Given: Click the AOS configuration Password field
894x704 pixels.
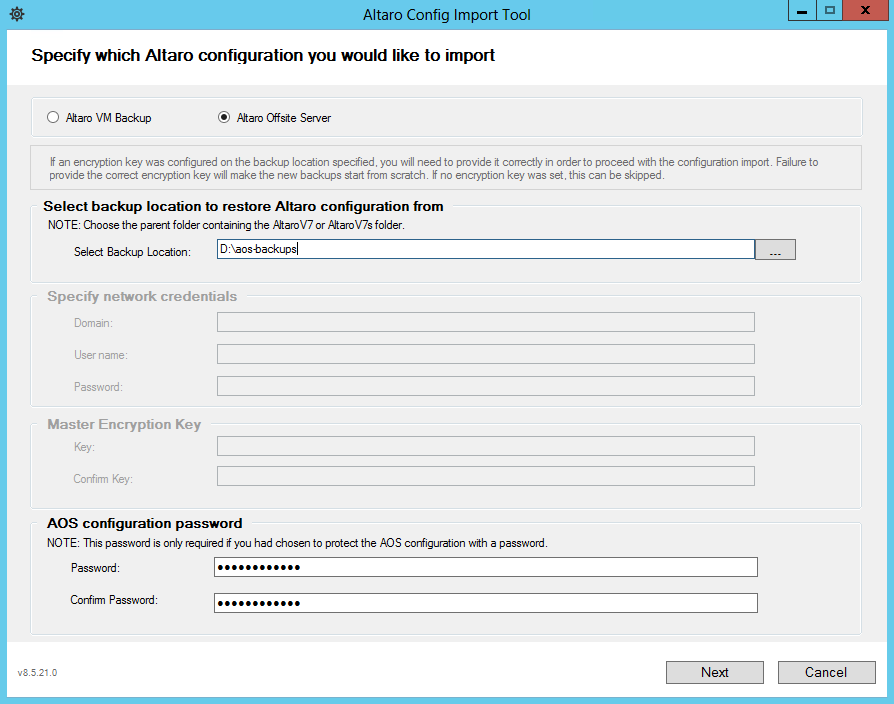Looking at the screenshot, I should pos(485,567).
